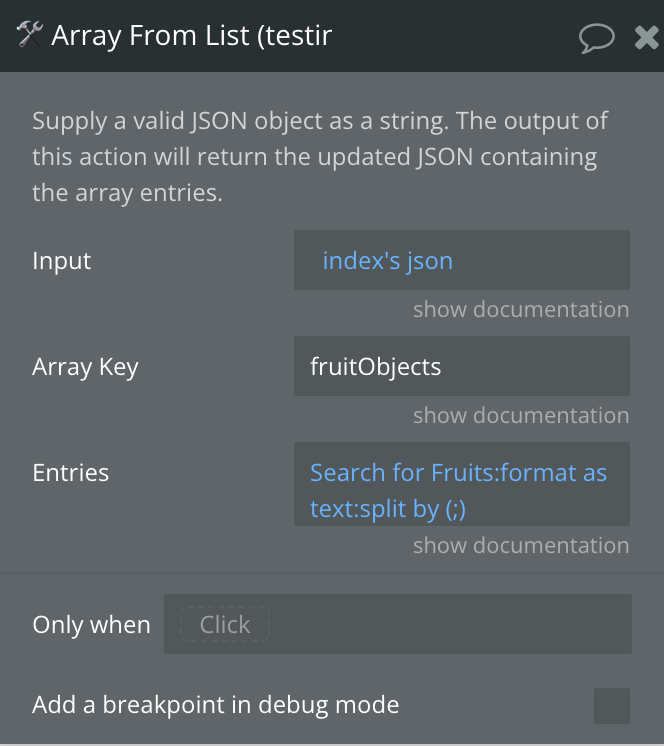Click the dashed Click placeholder in Only when

225,624
